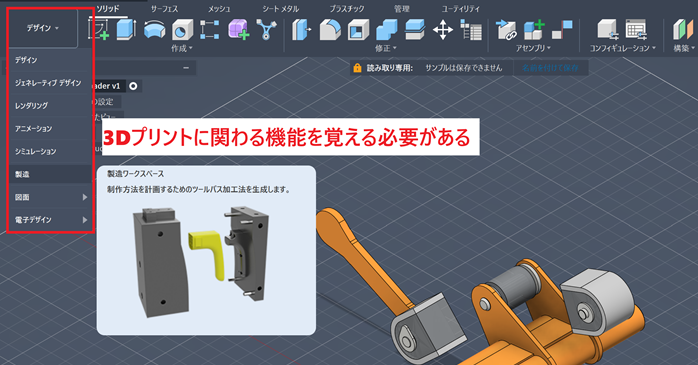
Task: Click the '読み取り専用:' label
Action: point(390,68)
